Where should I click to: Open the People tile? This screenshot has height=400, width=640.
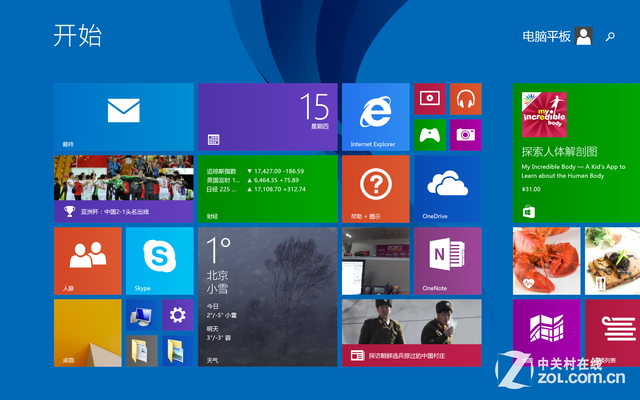[x=87, y=261]
